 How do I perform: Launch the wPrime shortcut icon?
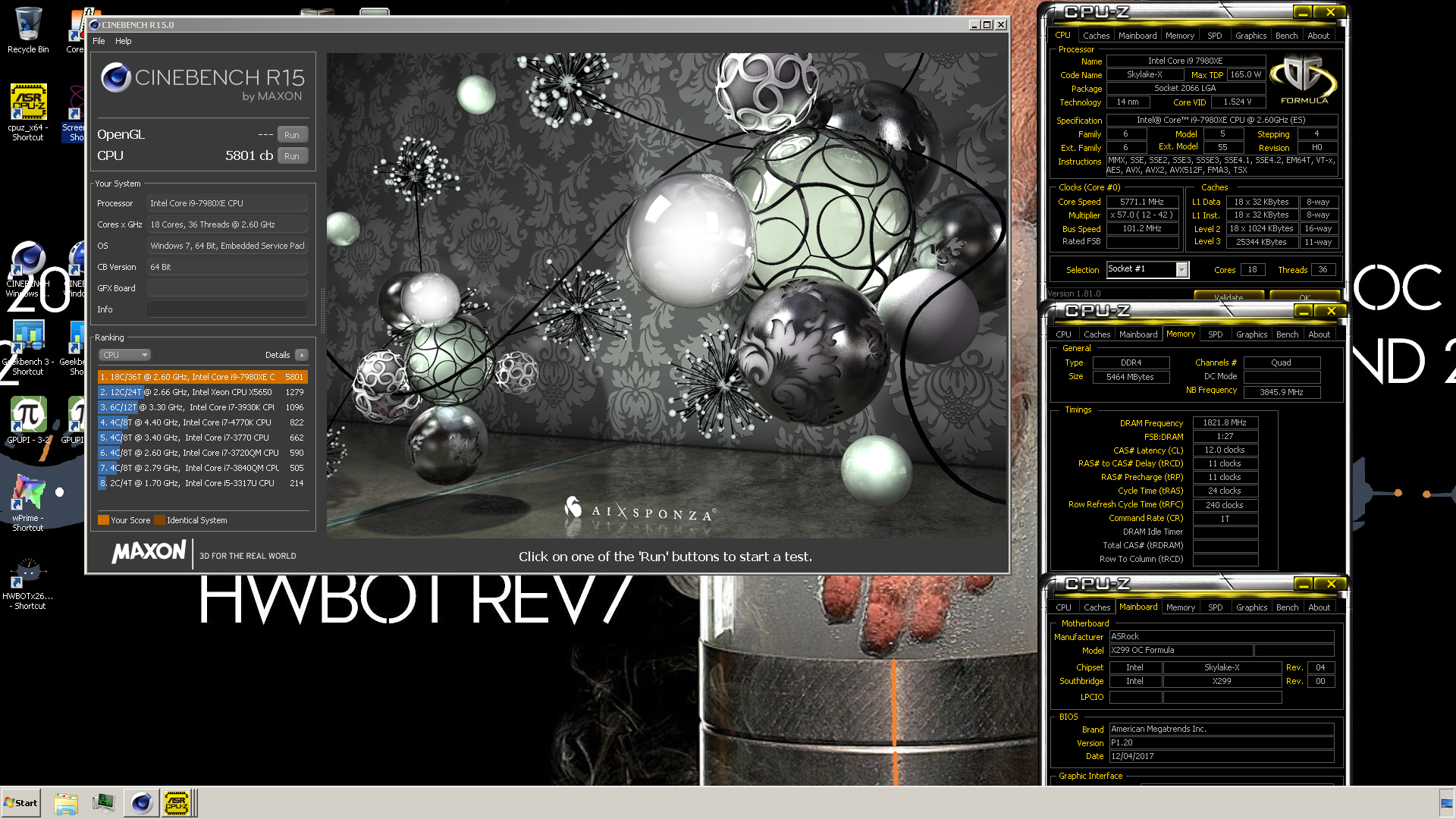click(28, 503)
